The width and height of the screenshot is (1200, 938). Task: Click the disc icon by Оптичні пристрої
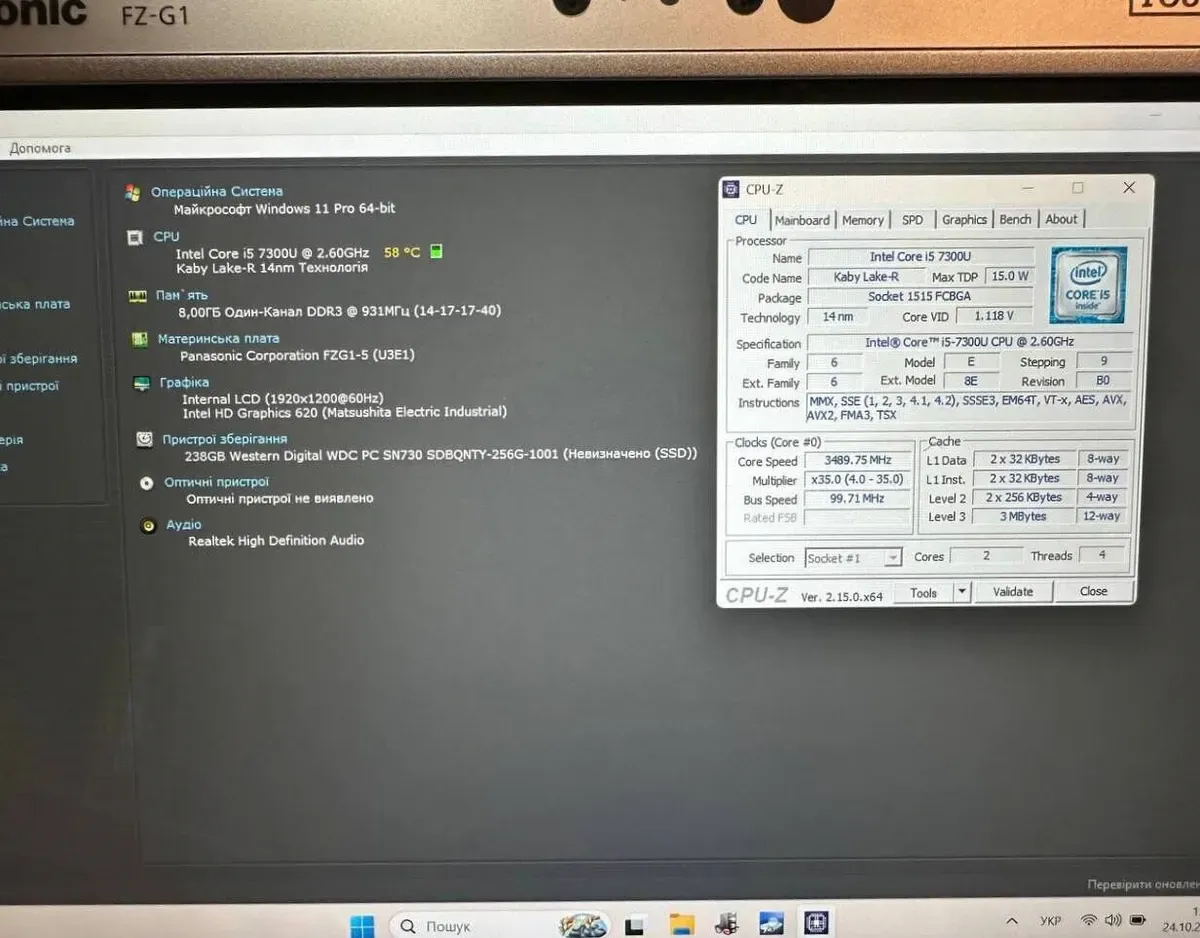pyautogui.click(x=146, y=483)
